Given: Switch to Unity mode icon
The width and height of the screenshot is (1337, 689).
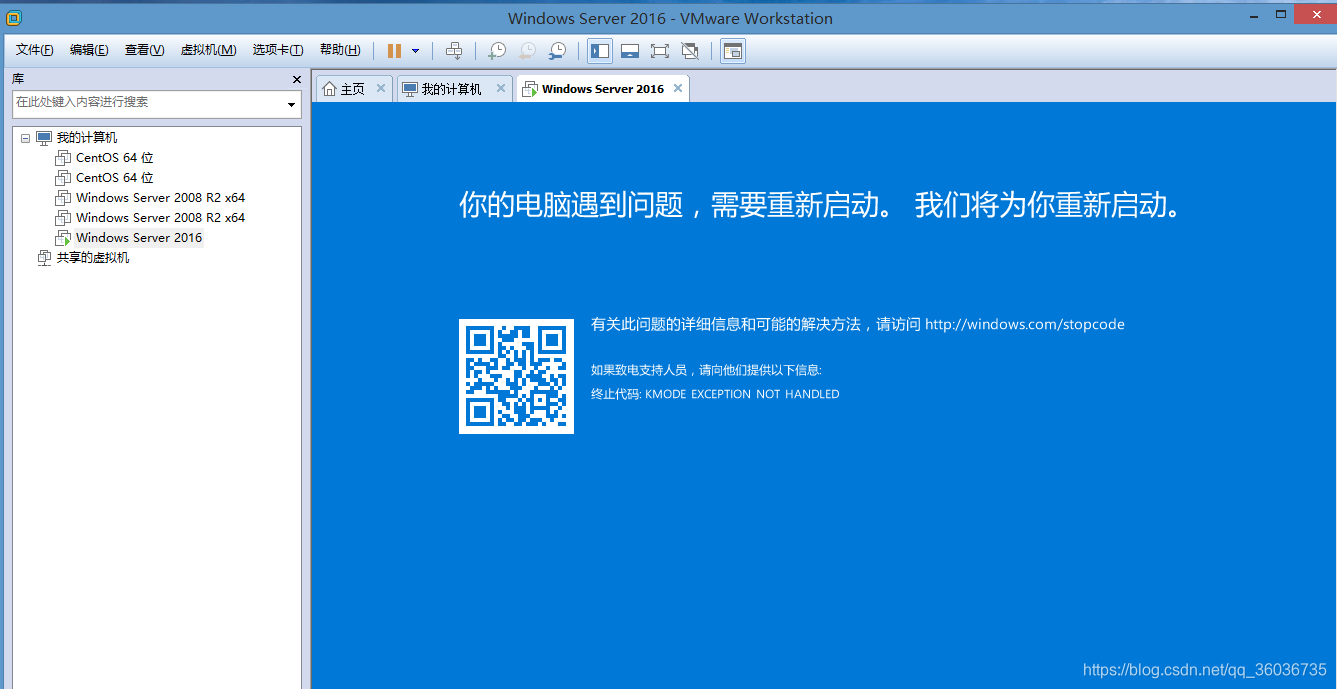Looking at the screenshot, I should click(689, 50).
